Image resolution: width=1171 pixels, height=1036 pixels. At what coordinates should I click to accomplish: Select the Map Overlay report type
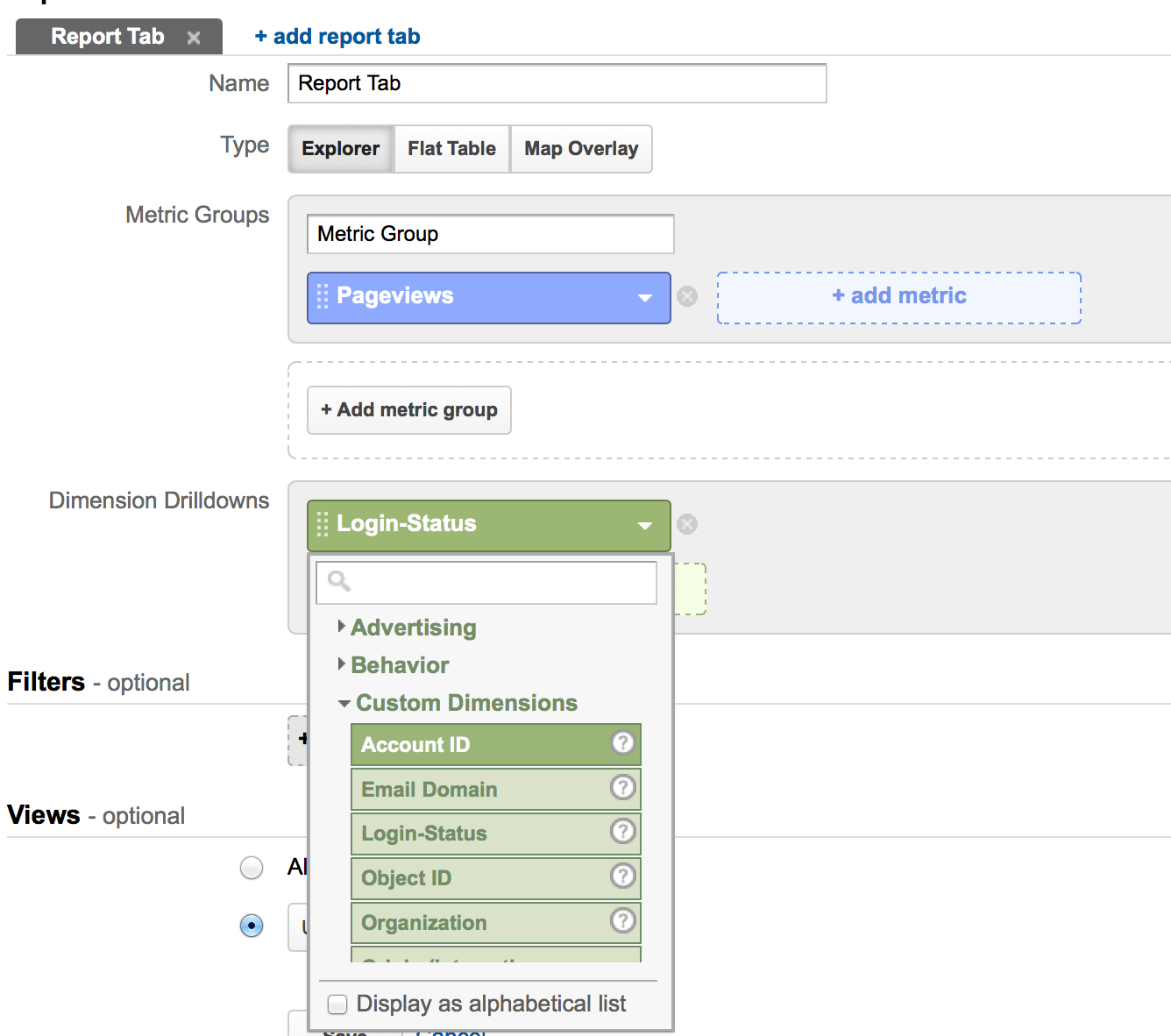click(581, 149)
